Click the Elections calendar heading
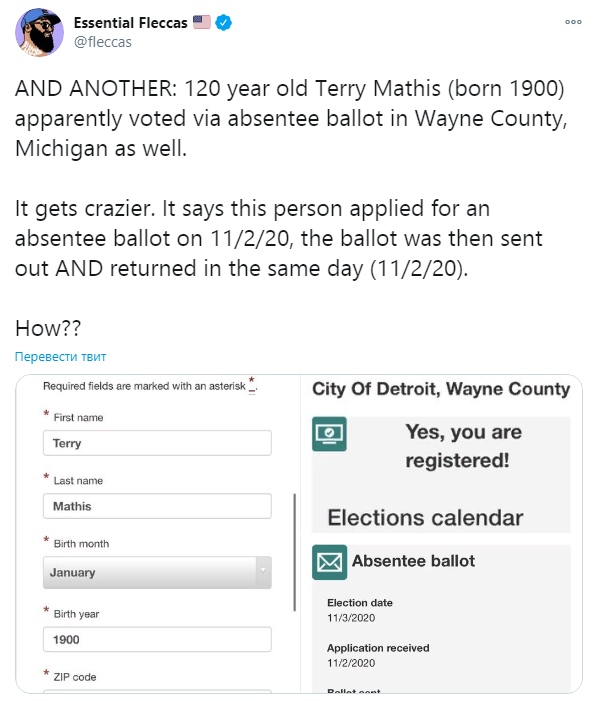The width and height of the screenshot is (598, 701). (425, 518)
